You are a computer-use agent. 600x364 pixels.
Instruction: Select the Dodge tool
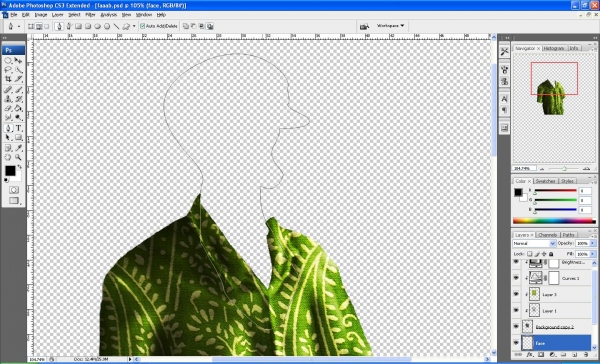[18, 118]
